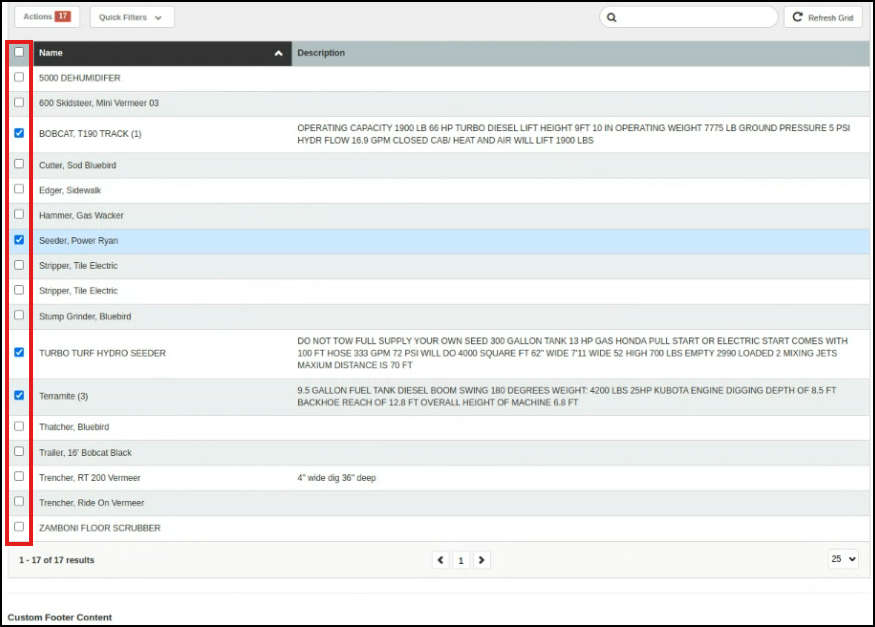Select page 1 in the pagination
Viewport: 875px width, 627px height.
(461, 560)
